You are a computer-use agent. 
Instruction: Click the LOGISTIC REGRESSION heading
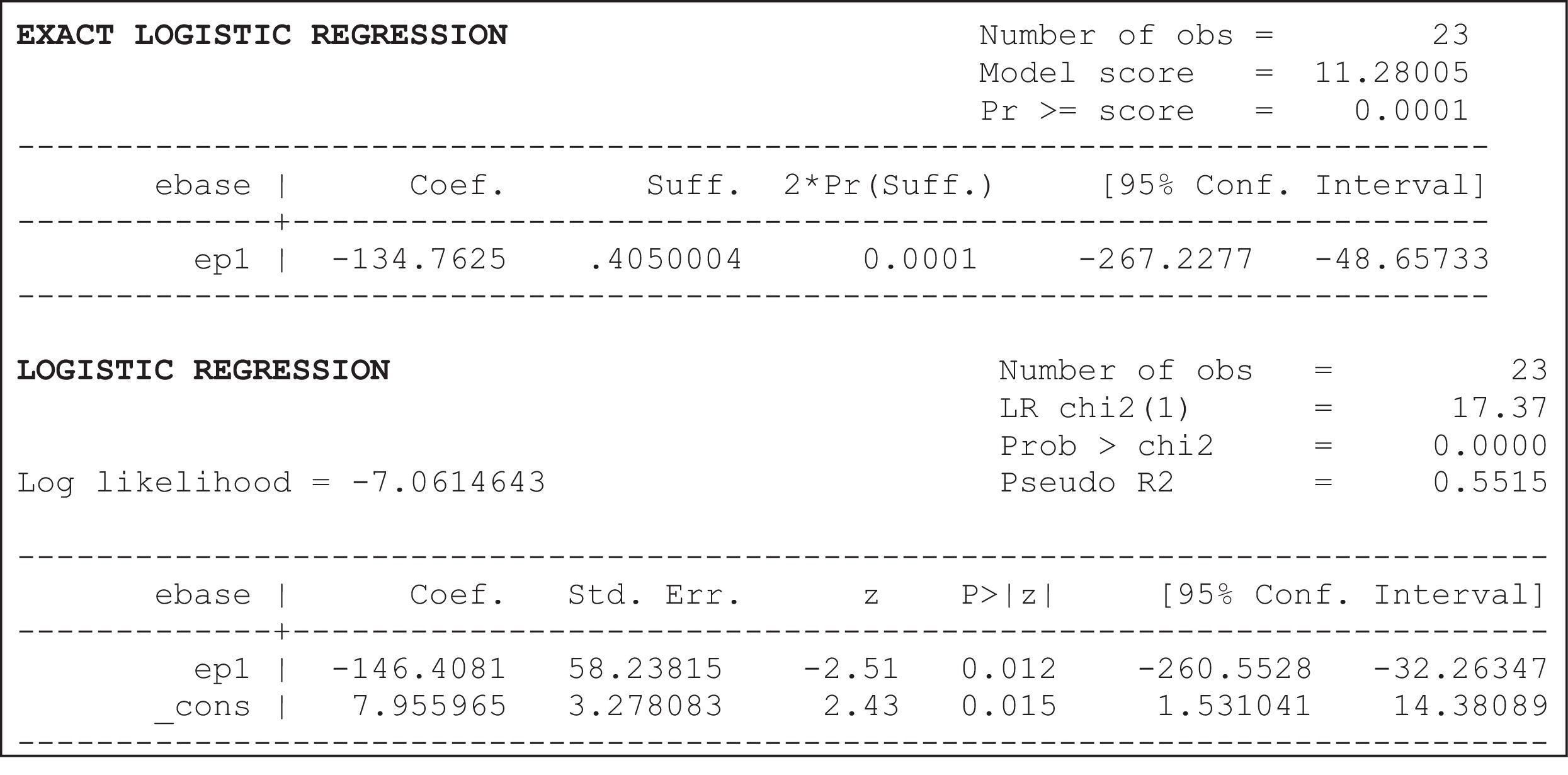coord(203,370)
